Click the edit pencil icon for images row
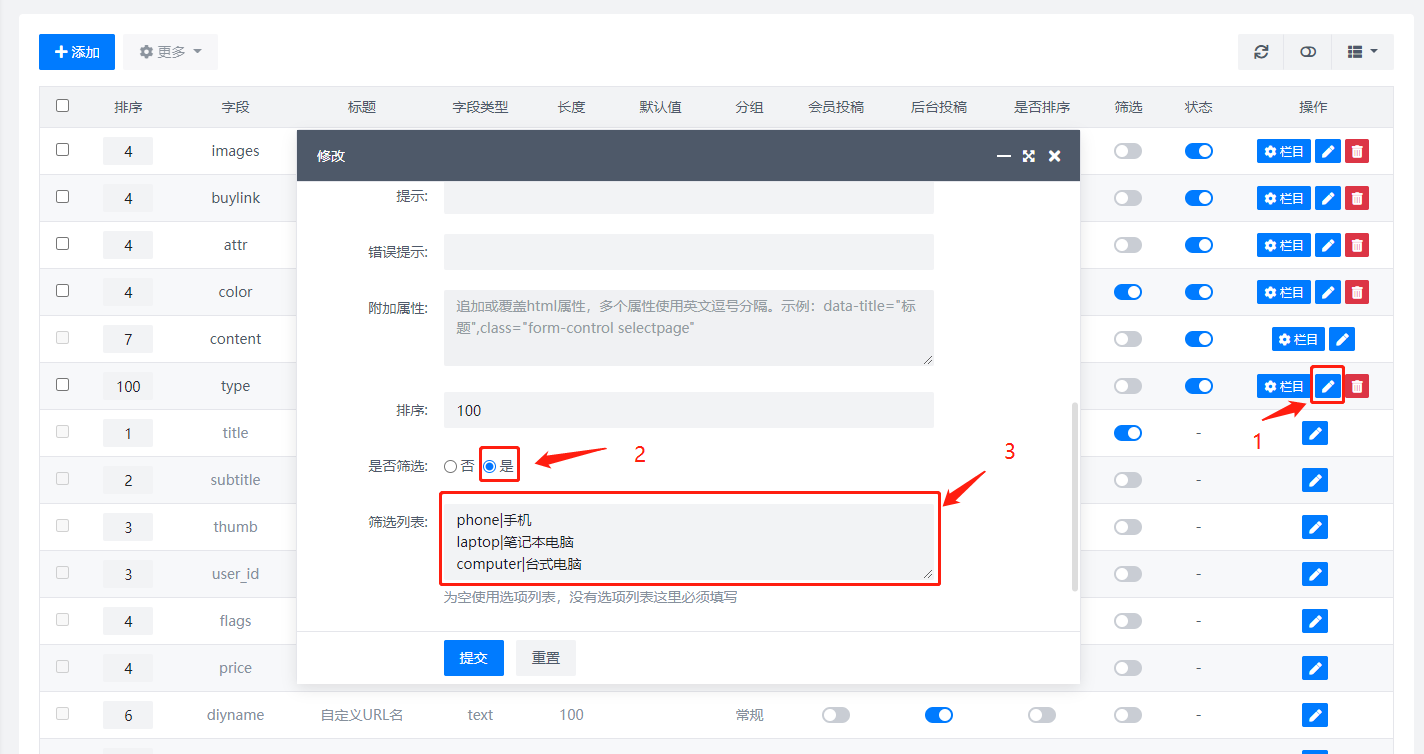Viewport: 1424px width, 754px height. click(1327, 151)
